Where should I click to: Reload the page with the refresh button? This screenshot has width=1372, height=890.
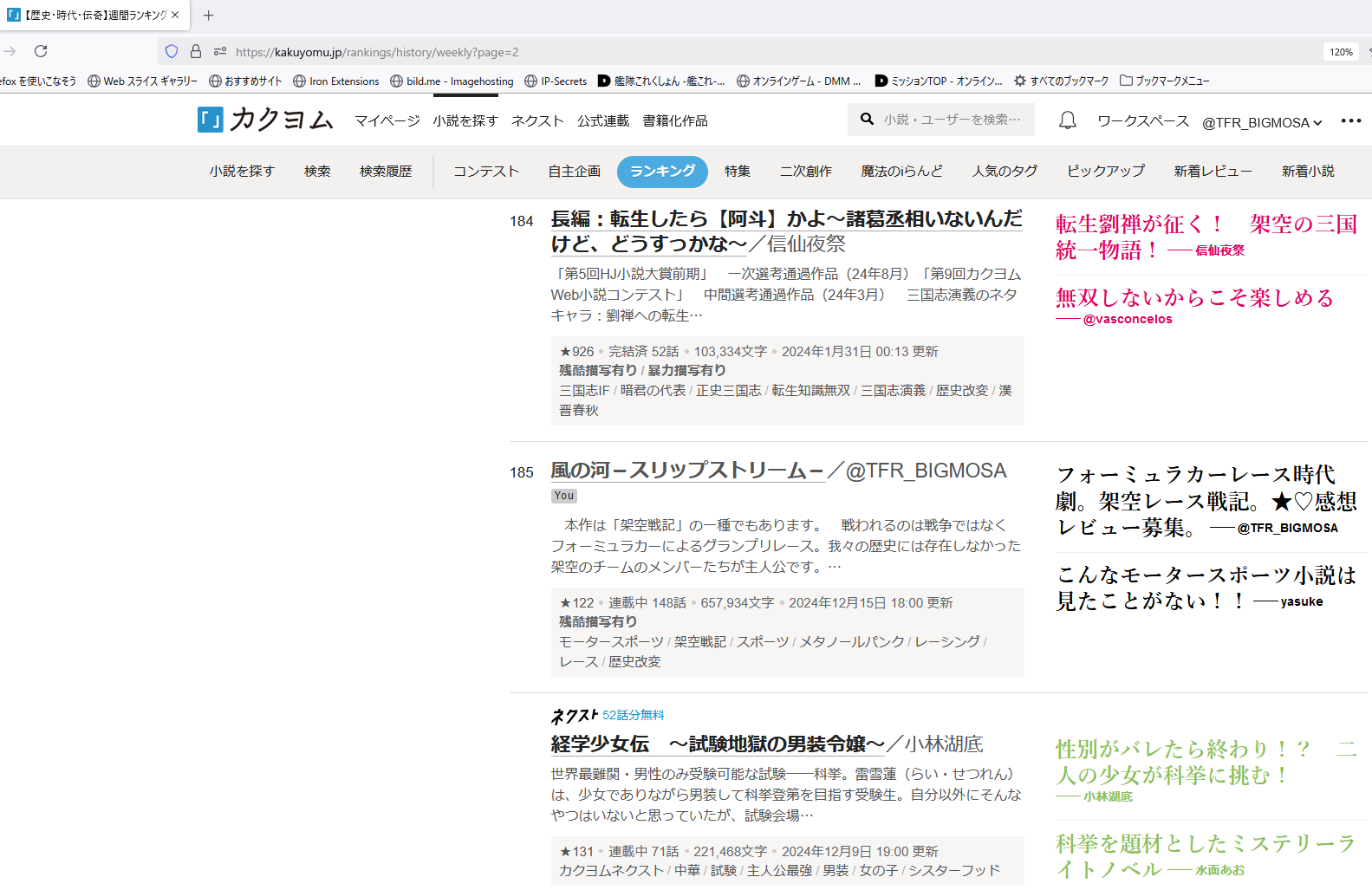click(x=41, y=52)
